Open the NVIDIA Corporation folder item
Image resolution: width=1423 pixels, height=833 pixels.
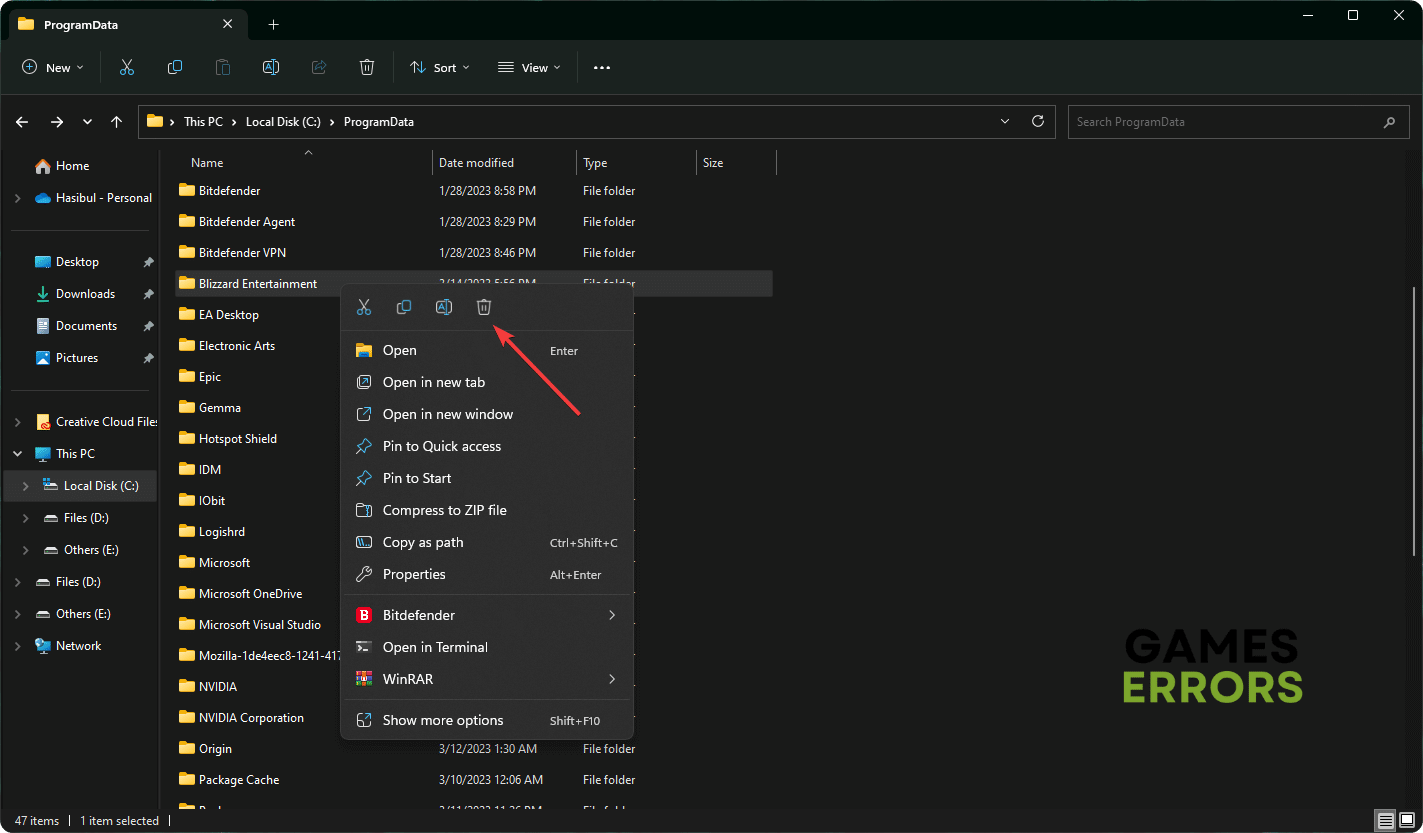coord(251,718)
